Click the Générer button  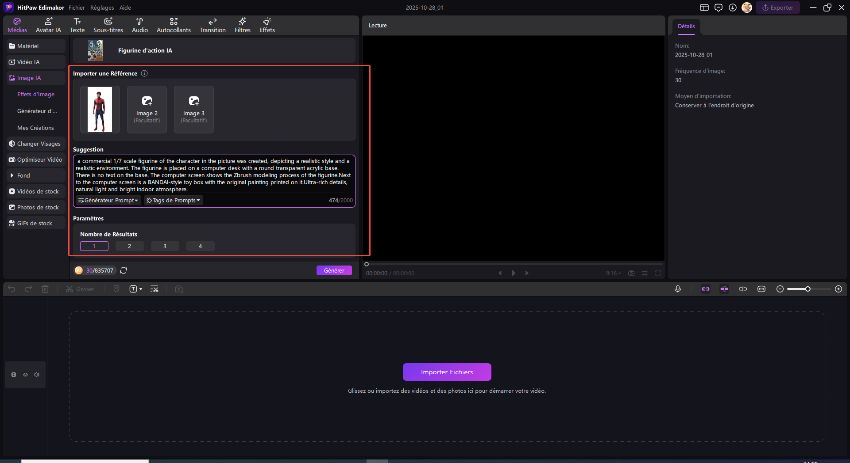point(333,270)
